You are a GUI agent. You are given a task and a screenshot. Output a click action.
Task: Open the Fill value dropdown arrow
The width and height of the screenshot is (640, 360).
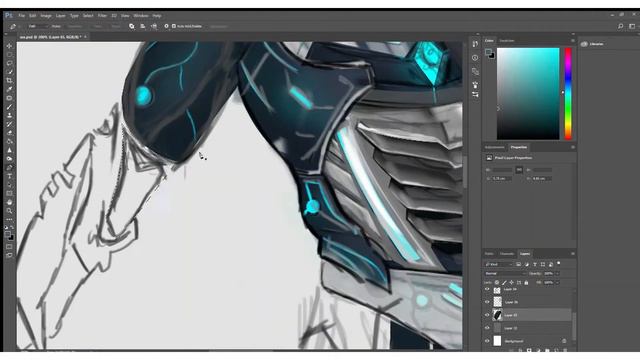pos(557,282)
